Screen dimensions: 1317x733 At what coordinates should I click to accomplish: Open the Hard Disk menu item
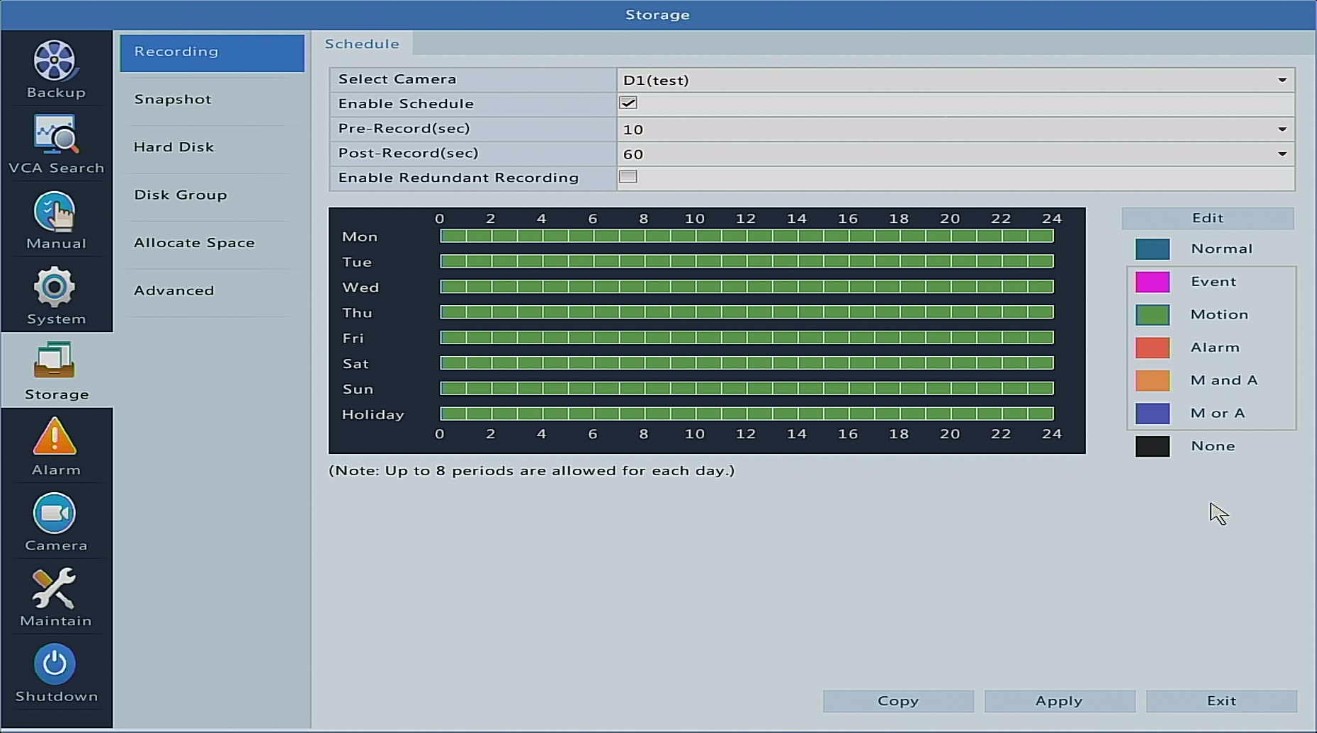coord(174,147)
